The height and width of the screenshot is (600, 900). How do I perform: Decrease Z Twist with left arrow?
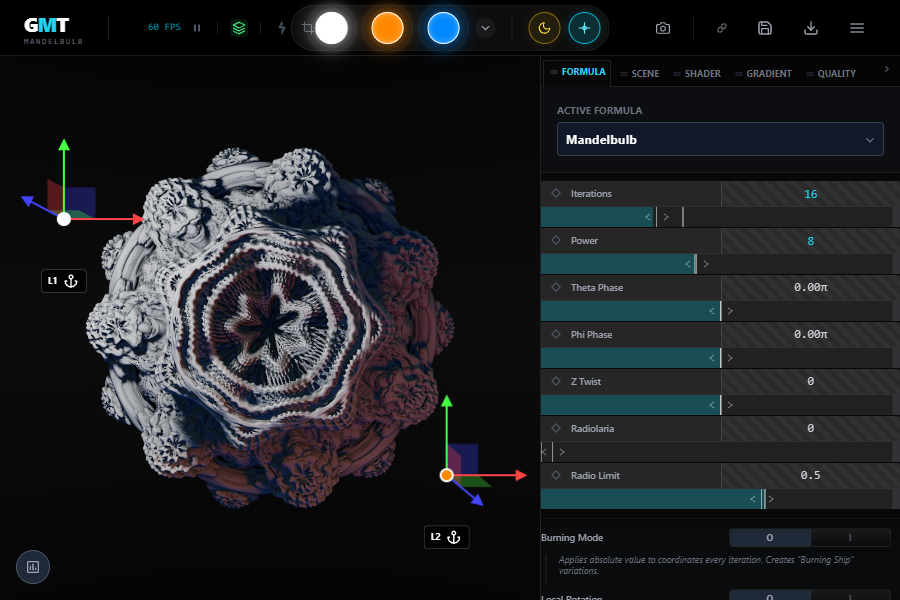tap(712, 405)
